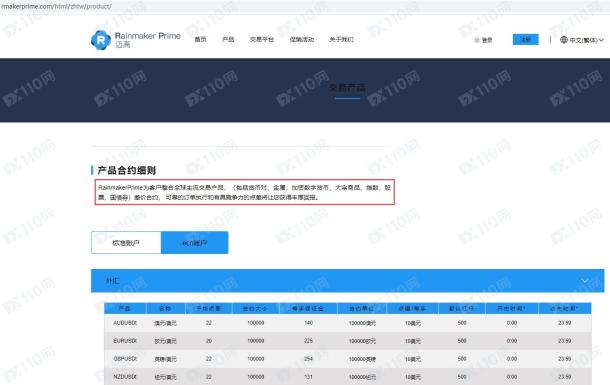Click margin value 225 in EURUSD row
The height and width of the screenshot is (385, 610).
(309, 341)
